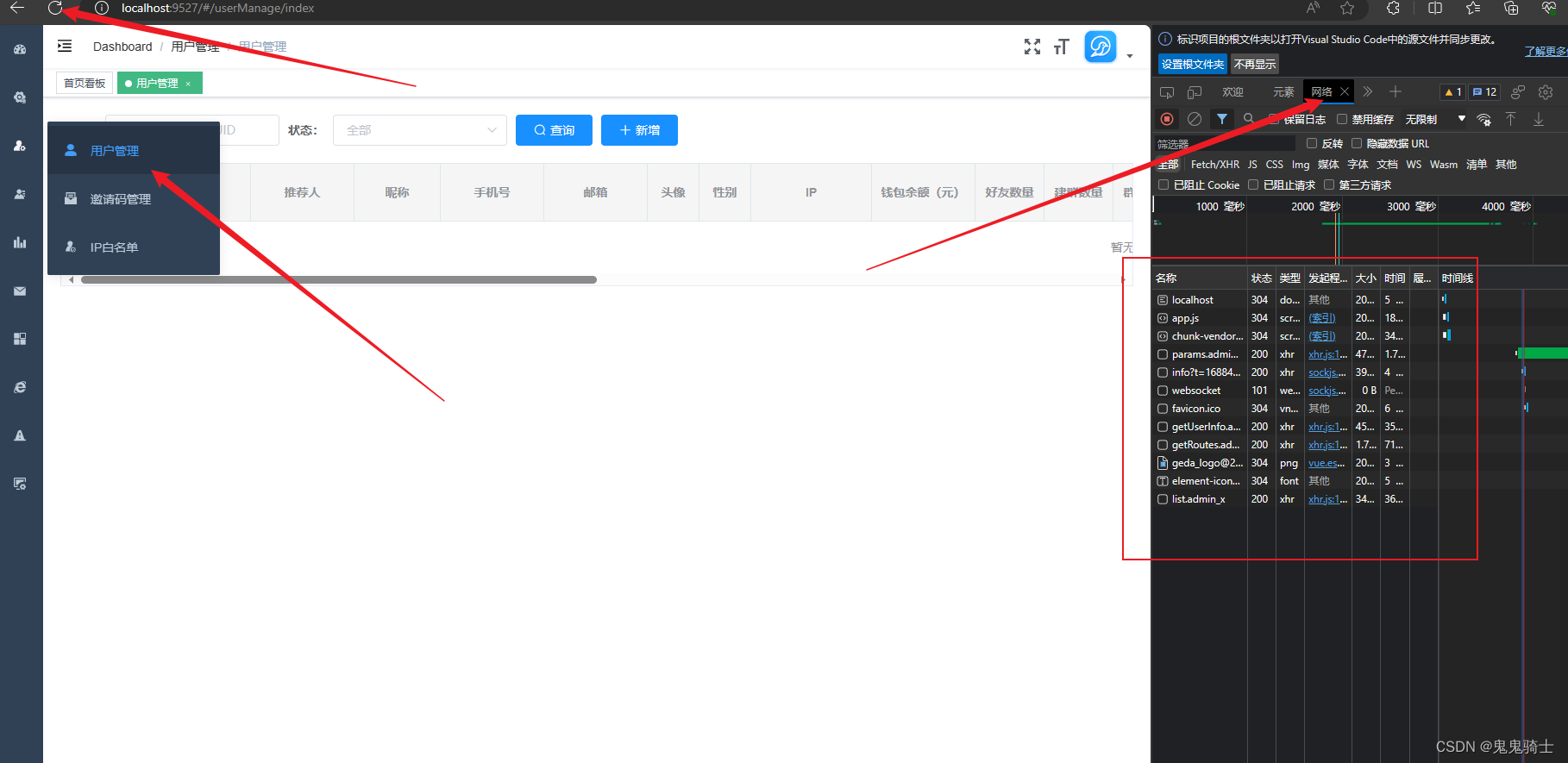
Task: Click the browser address bar URL
Action: tap(217, 8)
